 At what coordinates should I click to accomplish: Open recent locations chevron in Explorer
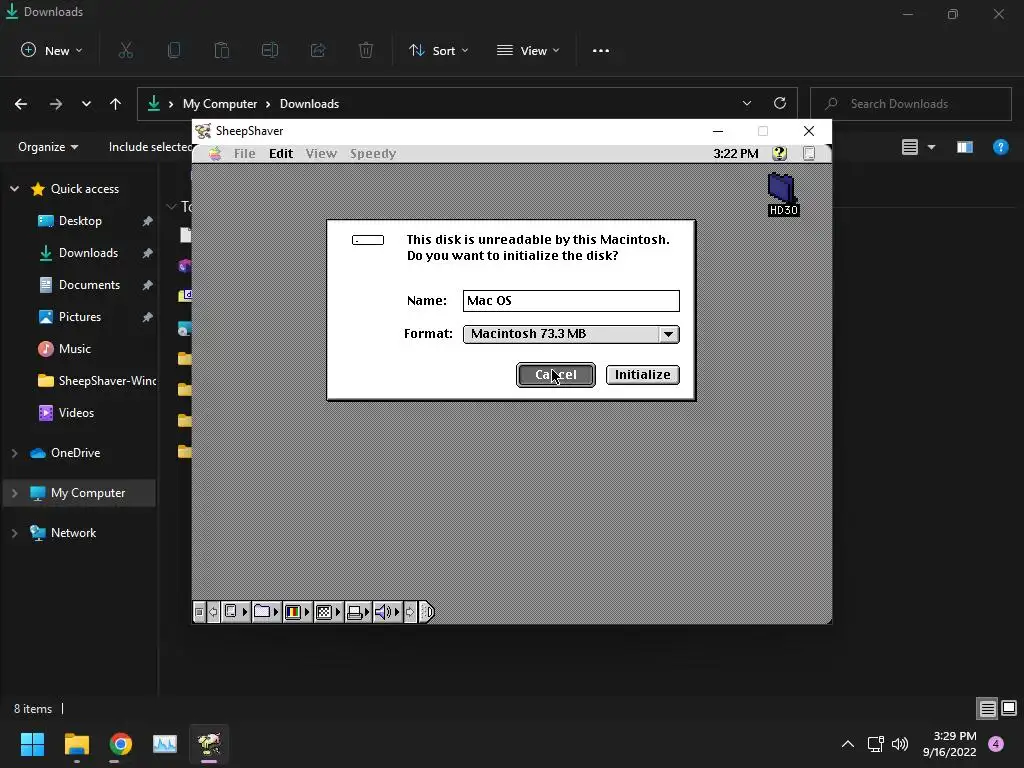coord(86,104)
